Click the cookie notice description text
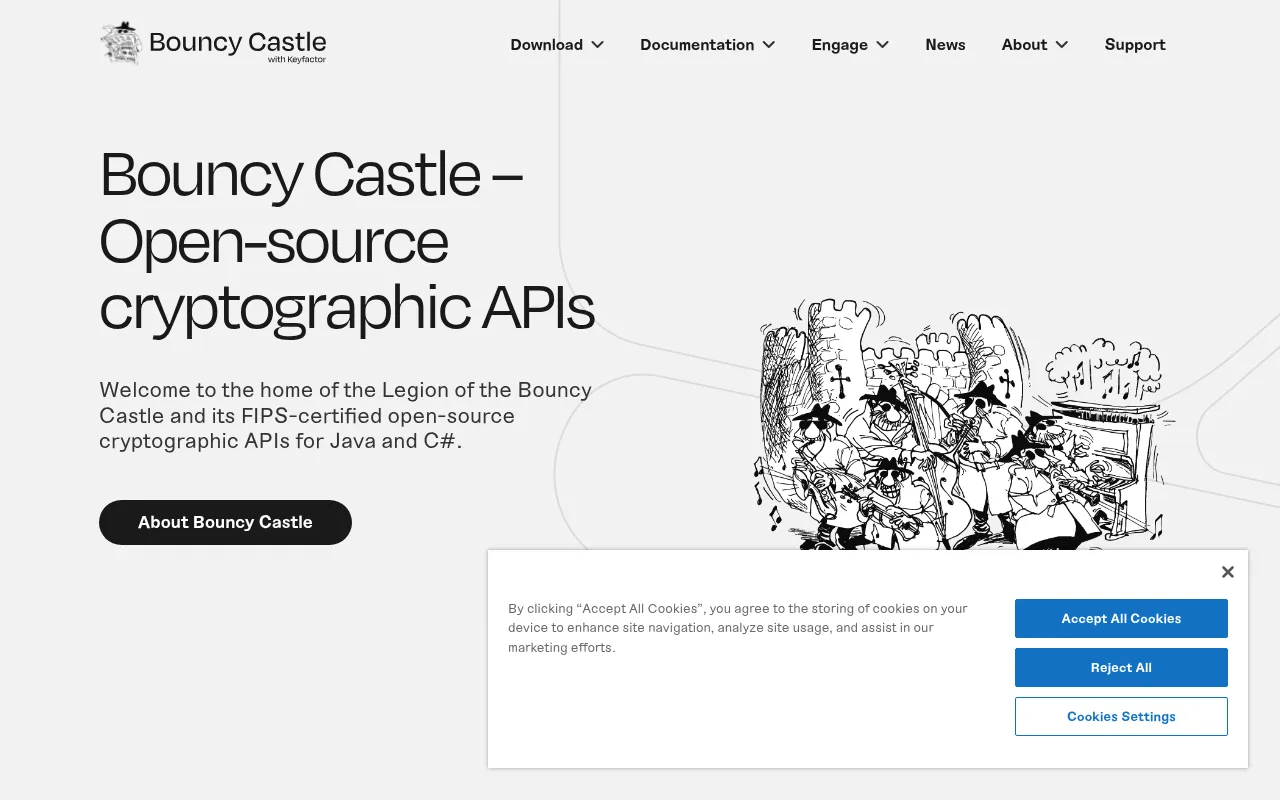The image size is (1280, 800). tap(738, 628)
